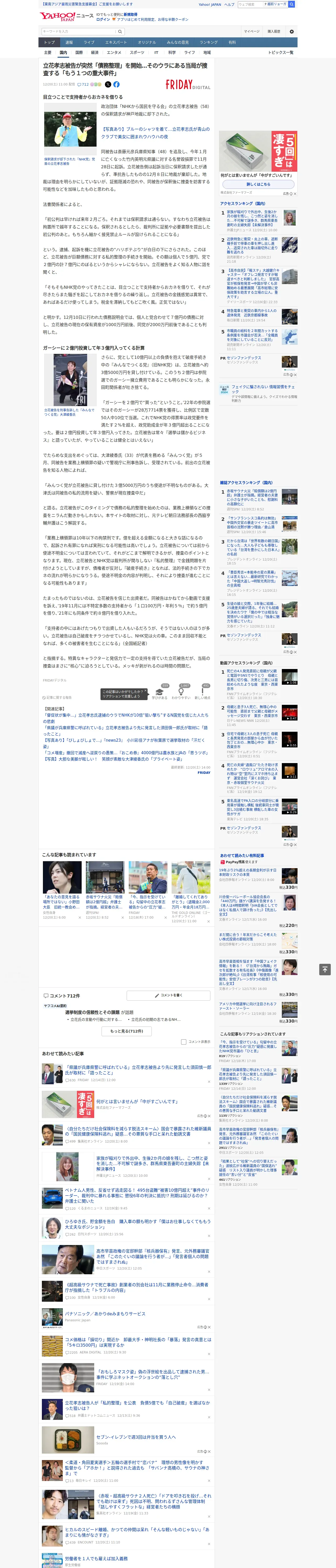Click the ヘルプ link at the top
The image size is (336, 1568).
[229, 4]
